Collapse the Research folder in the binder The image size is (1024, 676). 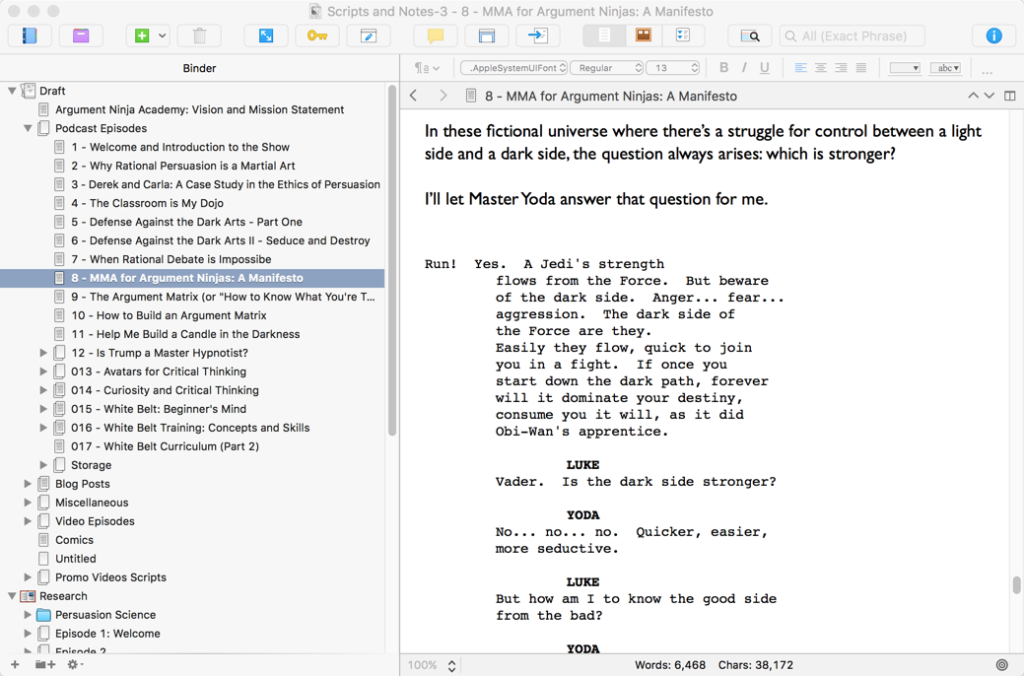click(x=12, y=596)
